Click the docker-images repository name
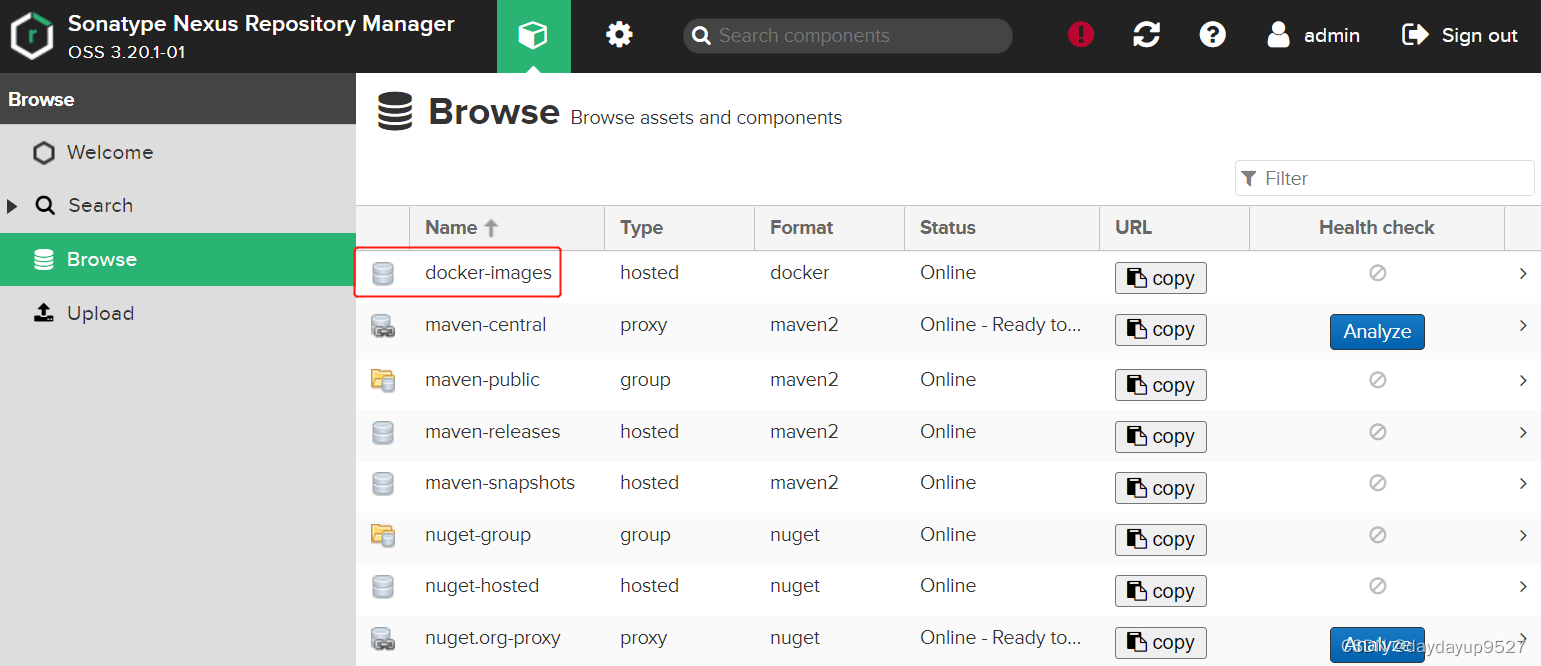Viewport: 1541px width, 666px height. click(488, 273)
